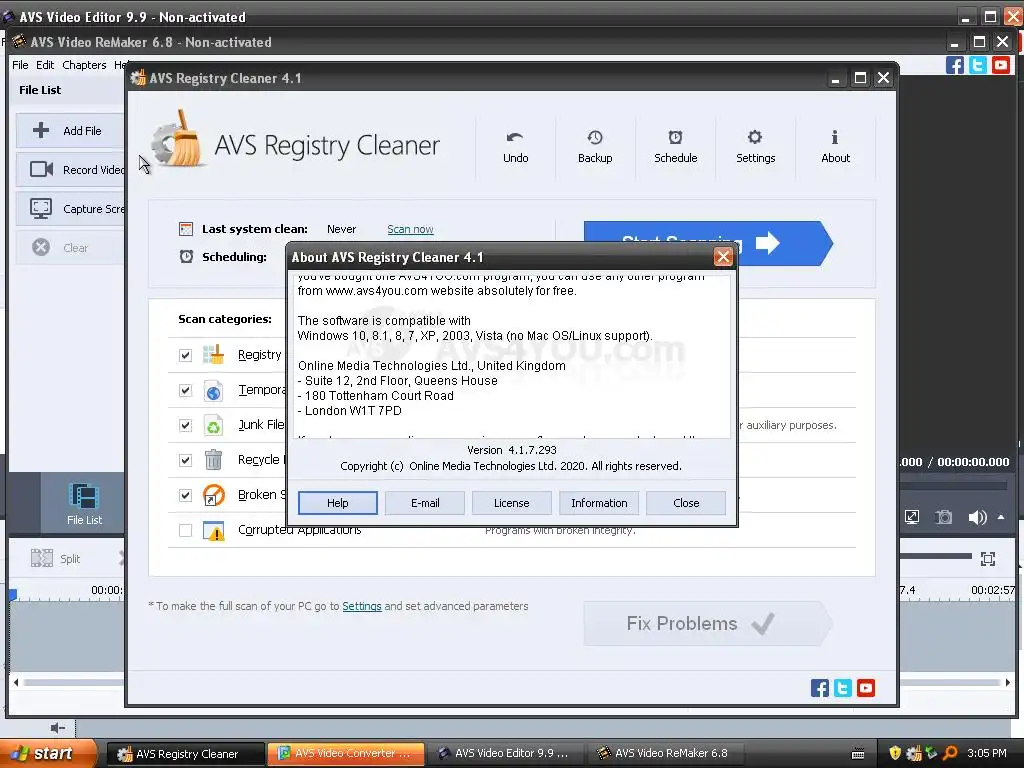The height and width of the screenshot is (768, 1024).
Task: Click the detach preview window icon
Action: pos(912,517)
